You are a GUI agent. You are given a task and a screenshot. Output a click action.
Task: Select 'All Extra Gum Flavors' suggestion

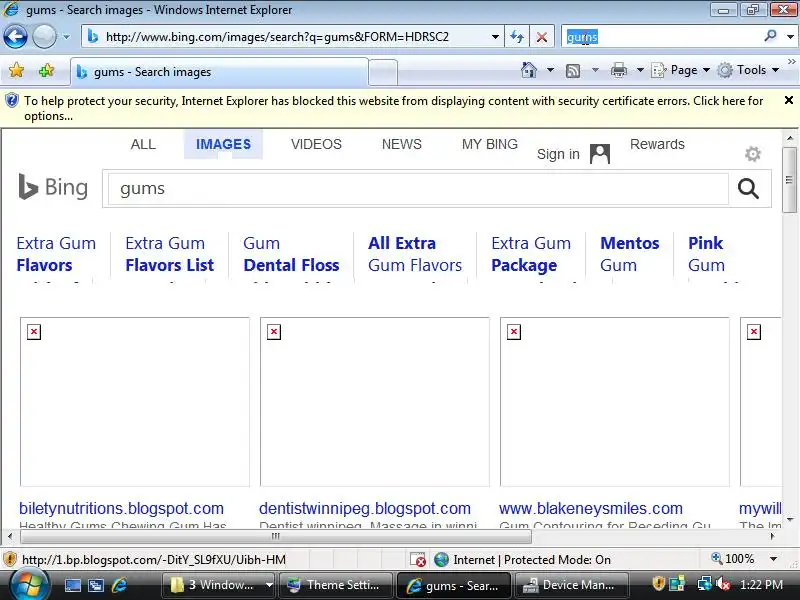pos(415,254)
